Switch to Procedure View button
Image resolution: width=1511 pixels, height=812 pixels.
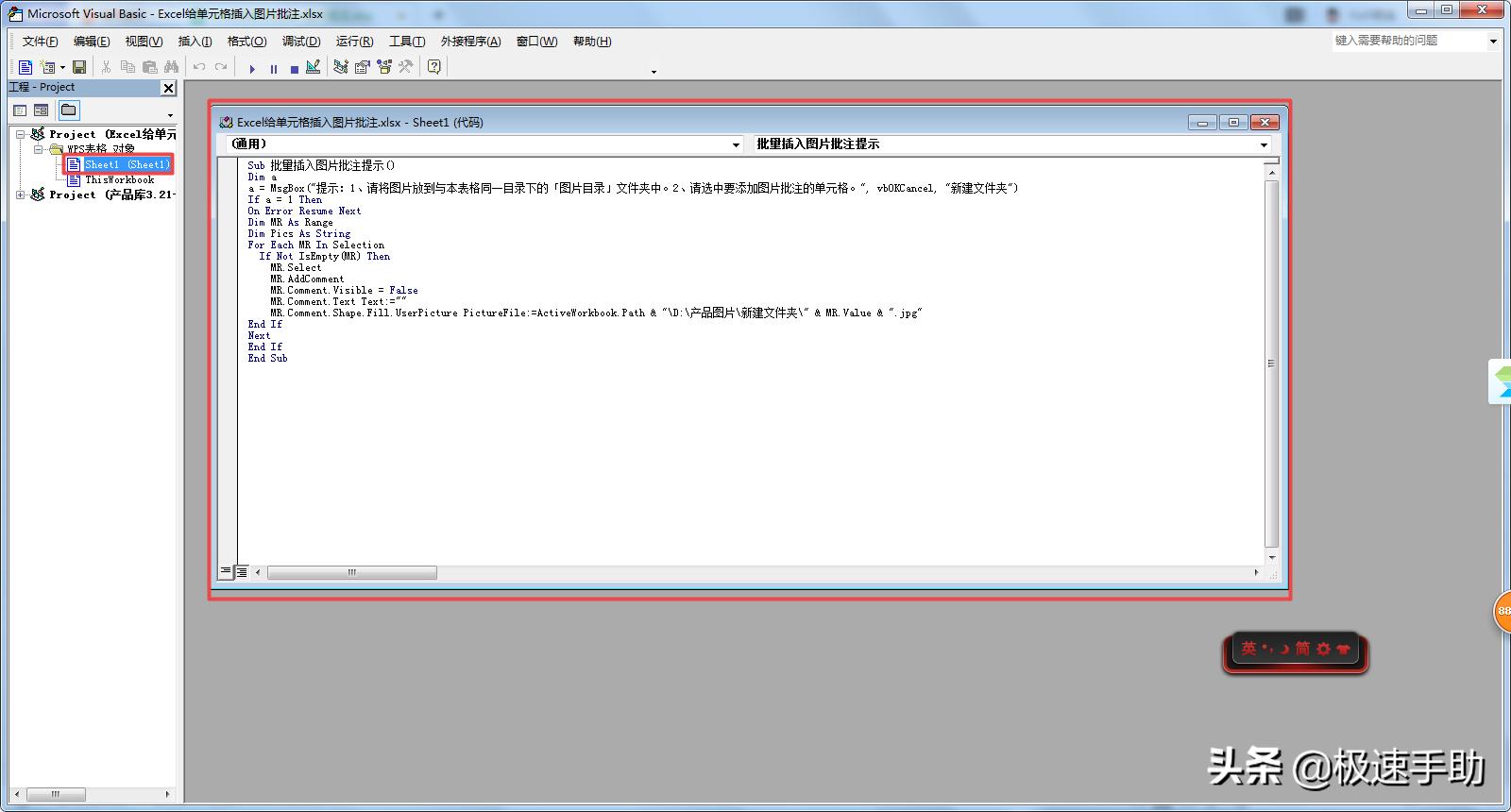click(226, 572)
